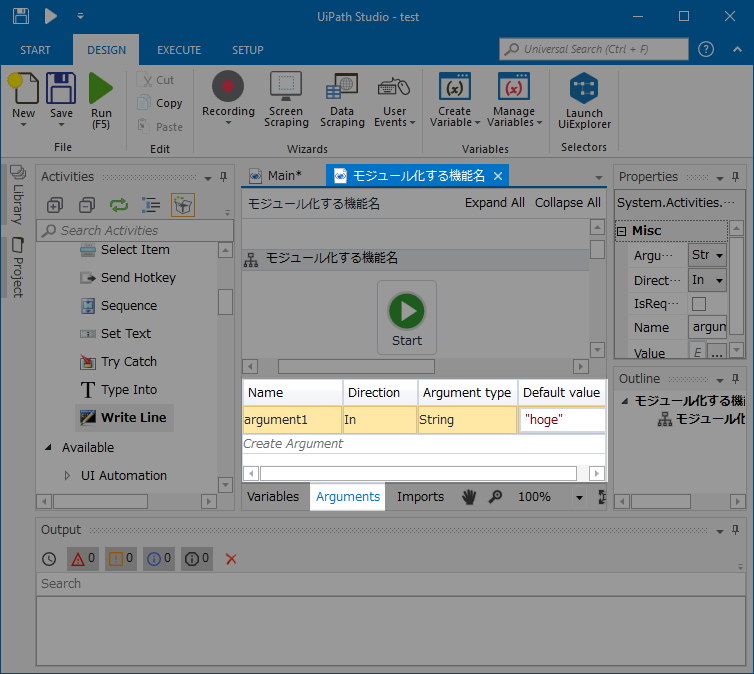Screen dimensions: 754x674
Task: Click the Search Activities field
Action: 135,231
